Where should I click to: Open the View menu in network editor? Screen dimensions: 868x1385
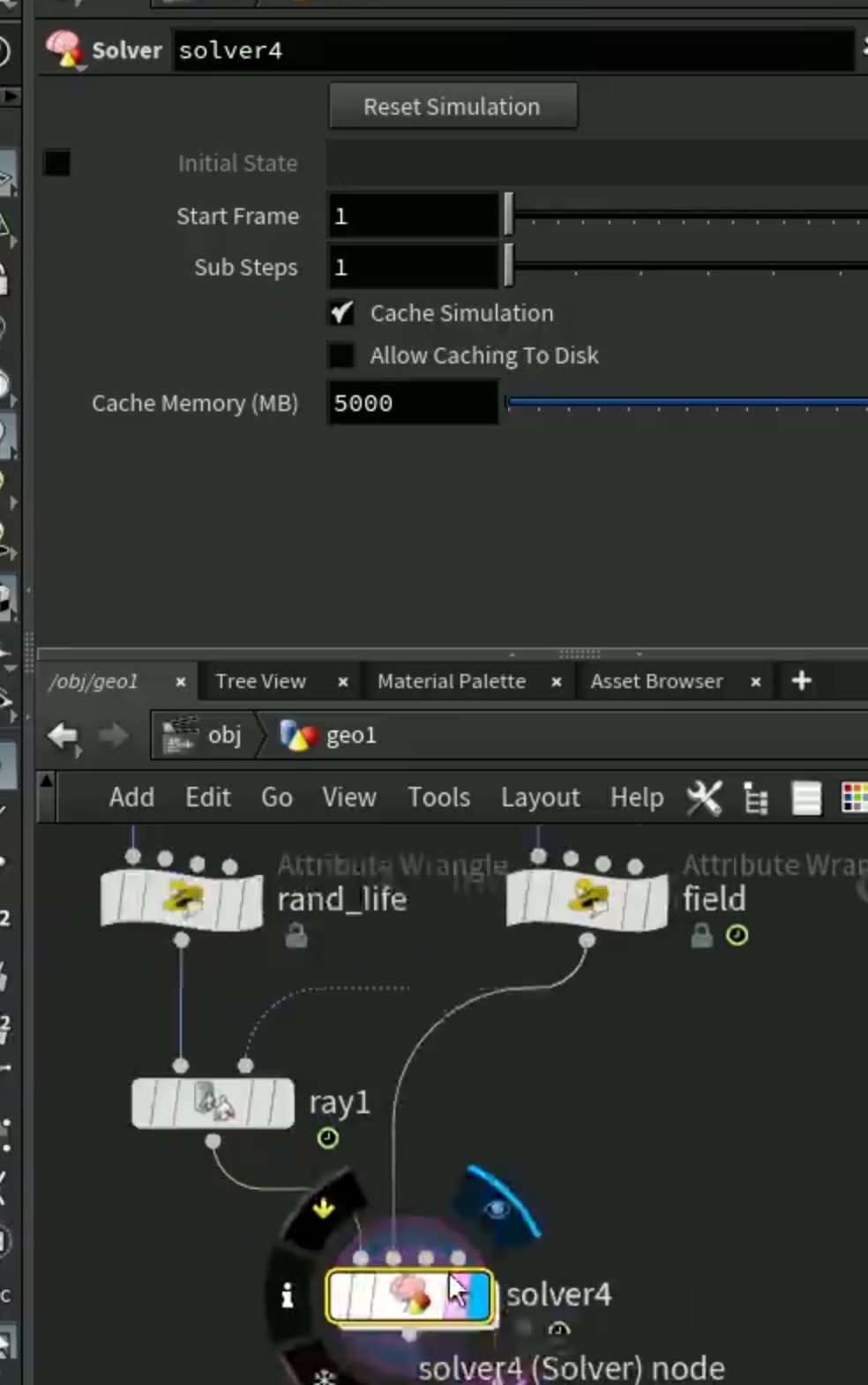(349, 797)
